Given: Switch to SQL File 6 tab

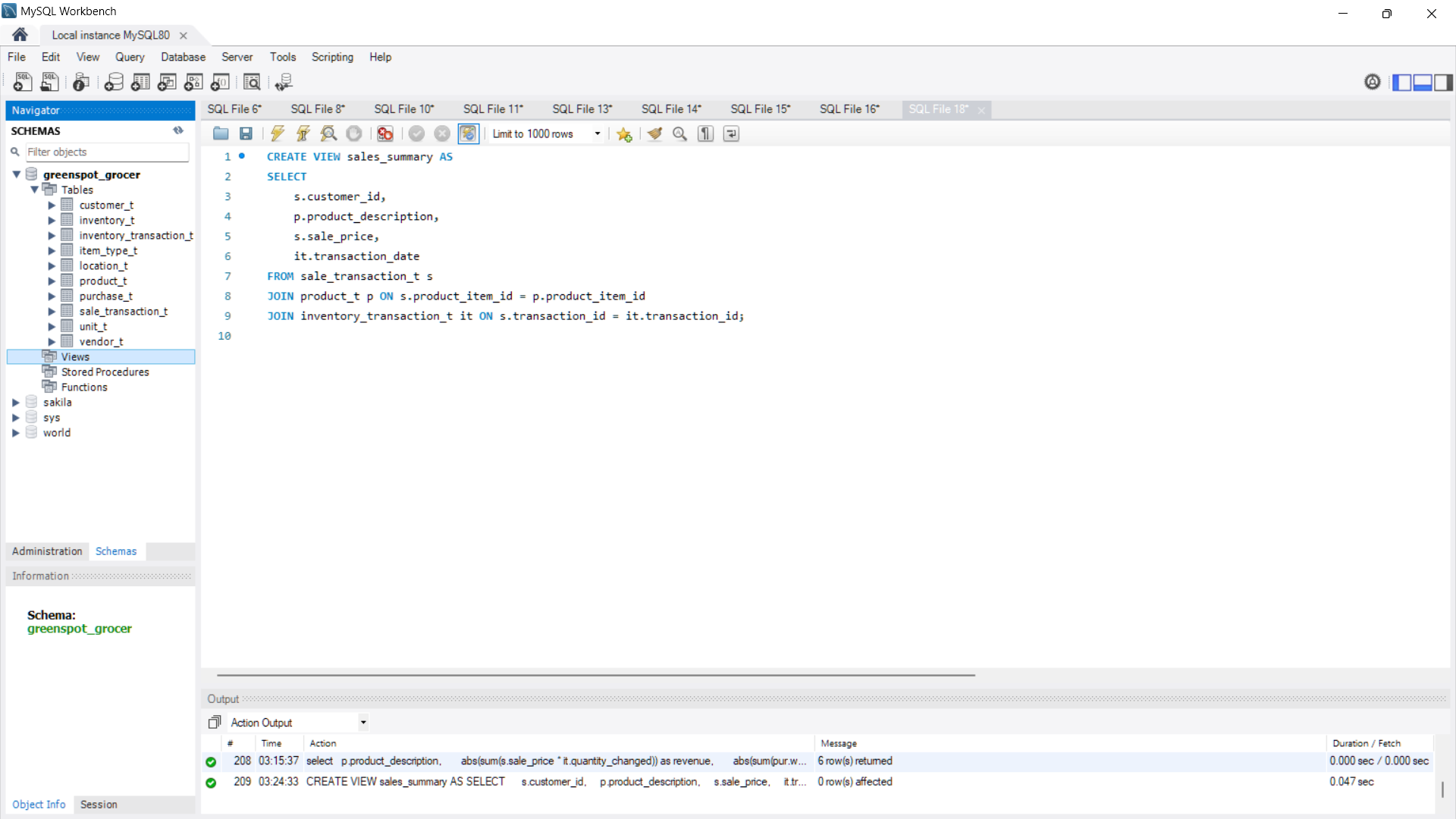Looking at the screenshot, I should tap(234, 109).
